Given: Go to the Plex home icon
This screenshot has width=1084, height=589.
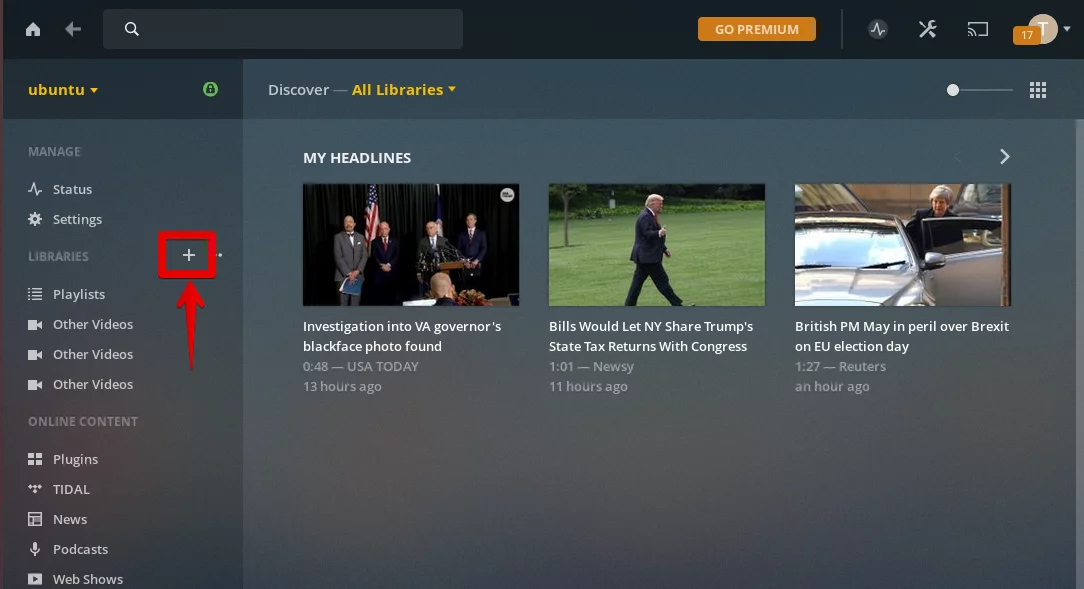Looking at the screenshot, I should point(33,29).
